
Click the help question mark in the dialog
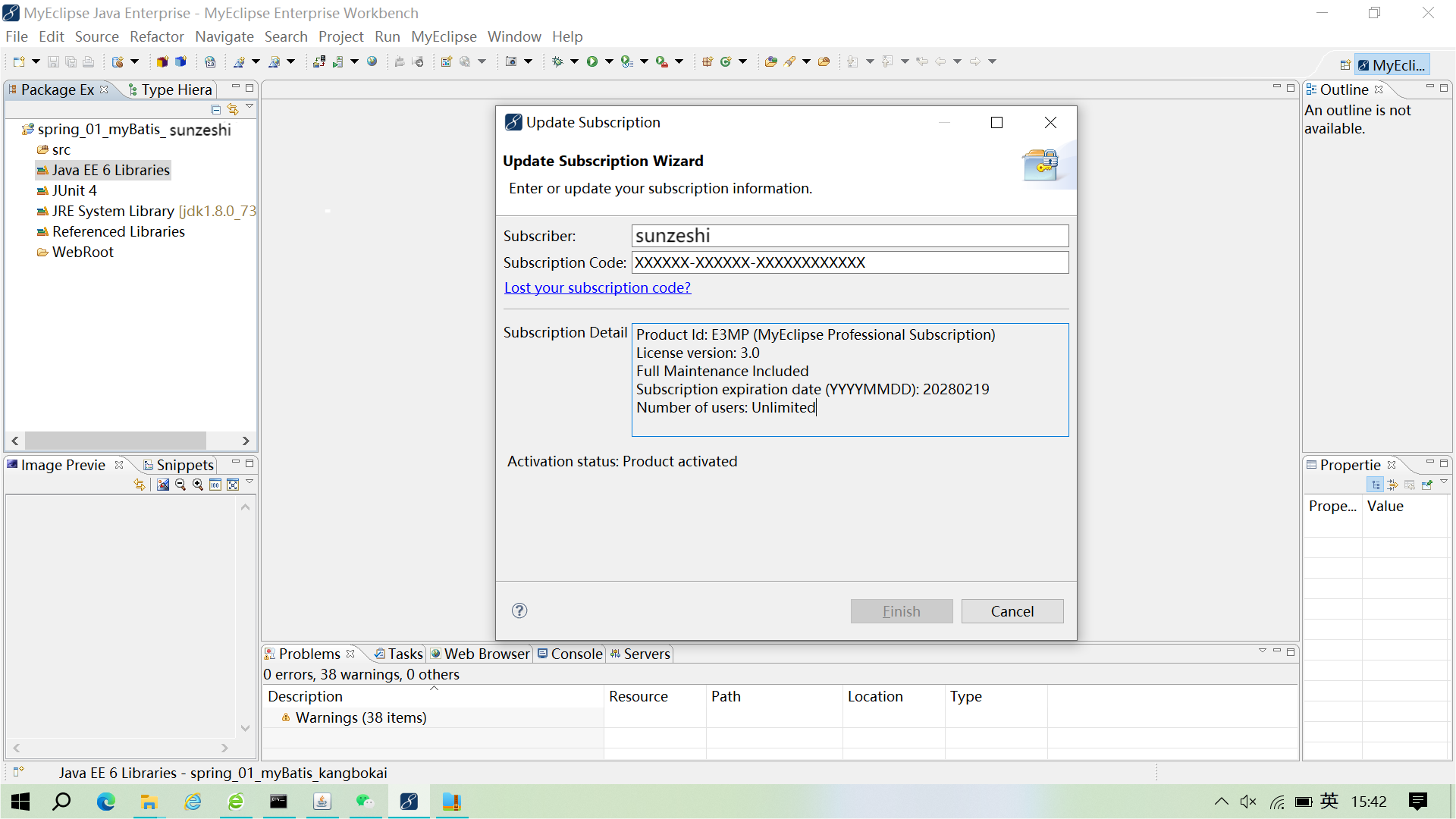pos(519,610)
